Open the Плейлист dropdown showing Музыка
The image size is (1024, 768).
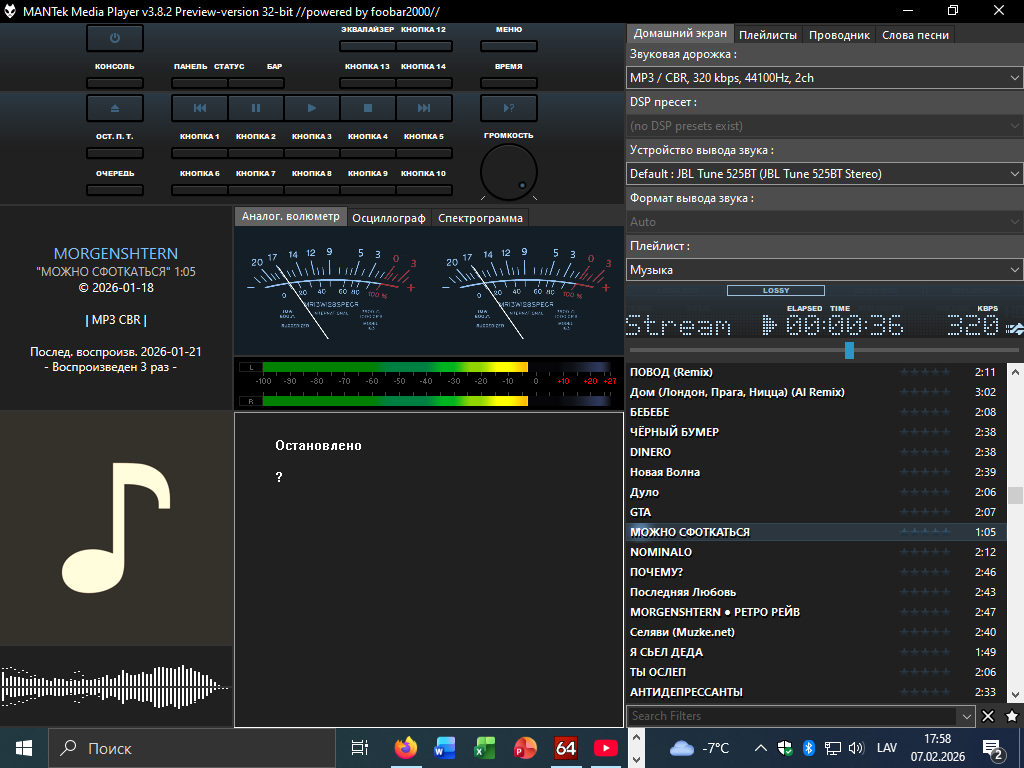(824, 270)
